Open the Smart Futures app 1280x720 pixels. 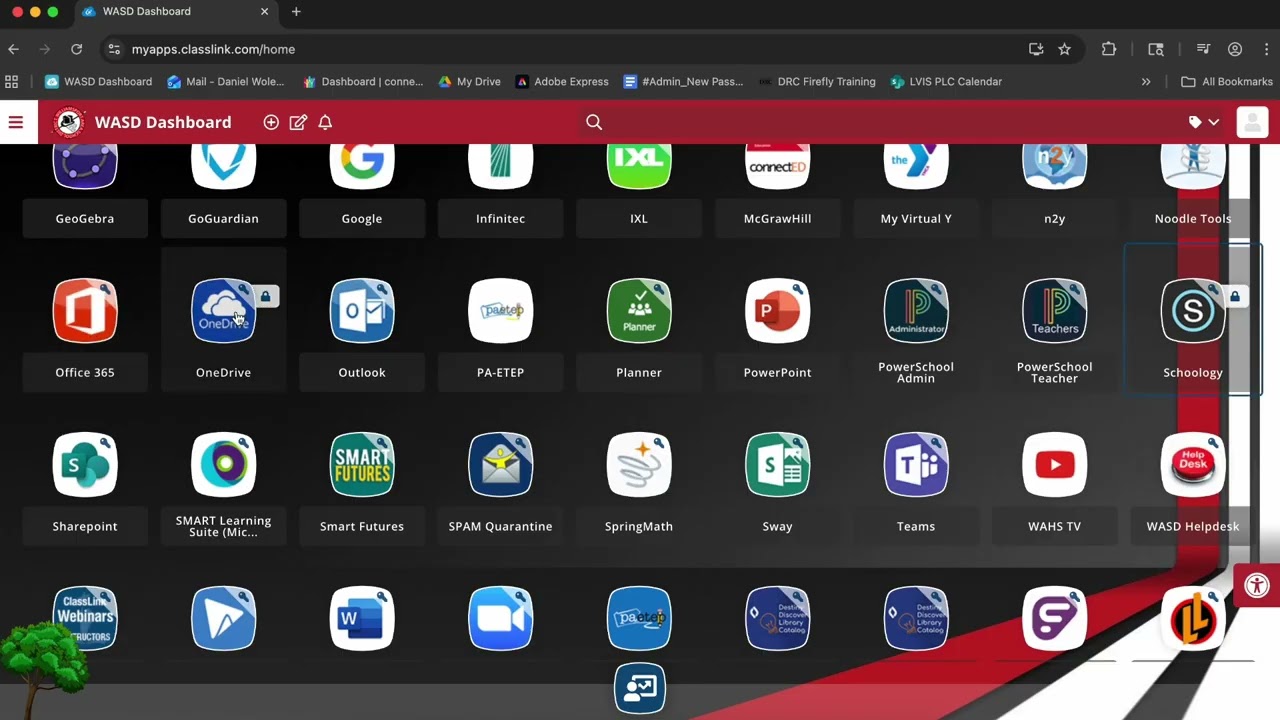362,465
